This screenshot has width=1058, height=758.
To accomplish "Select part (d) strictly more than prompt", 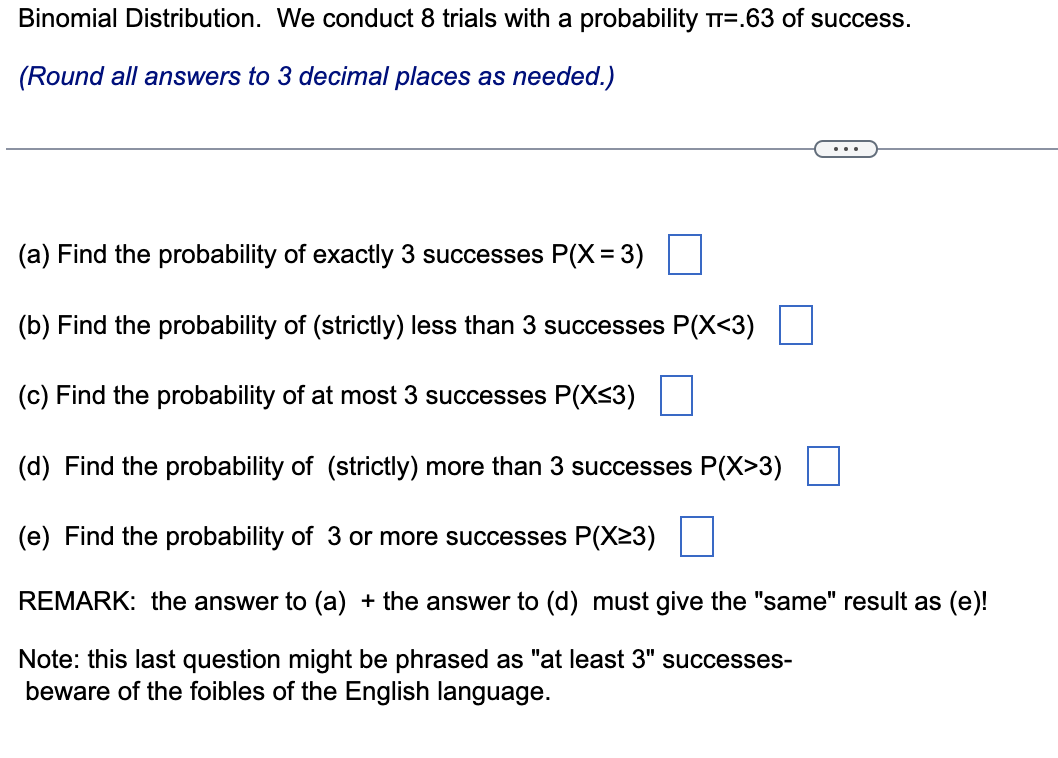I will point(400,466).
